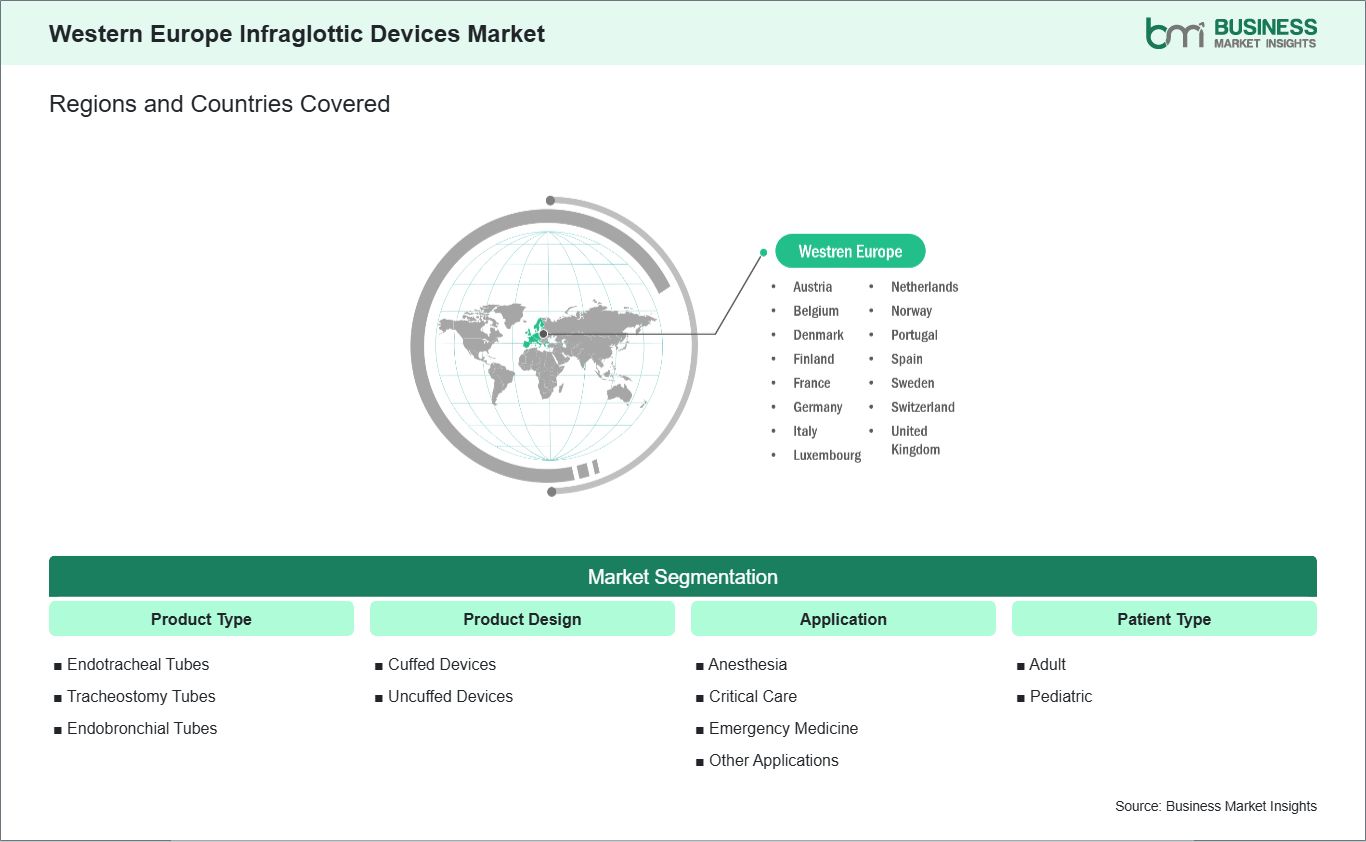Click the Source: Business Market Insights credit
This screenshot has width=1366, height=842.
[x=1216, y=806]
